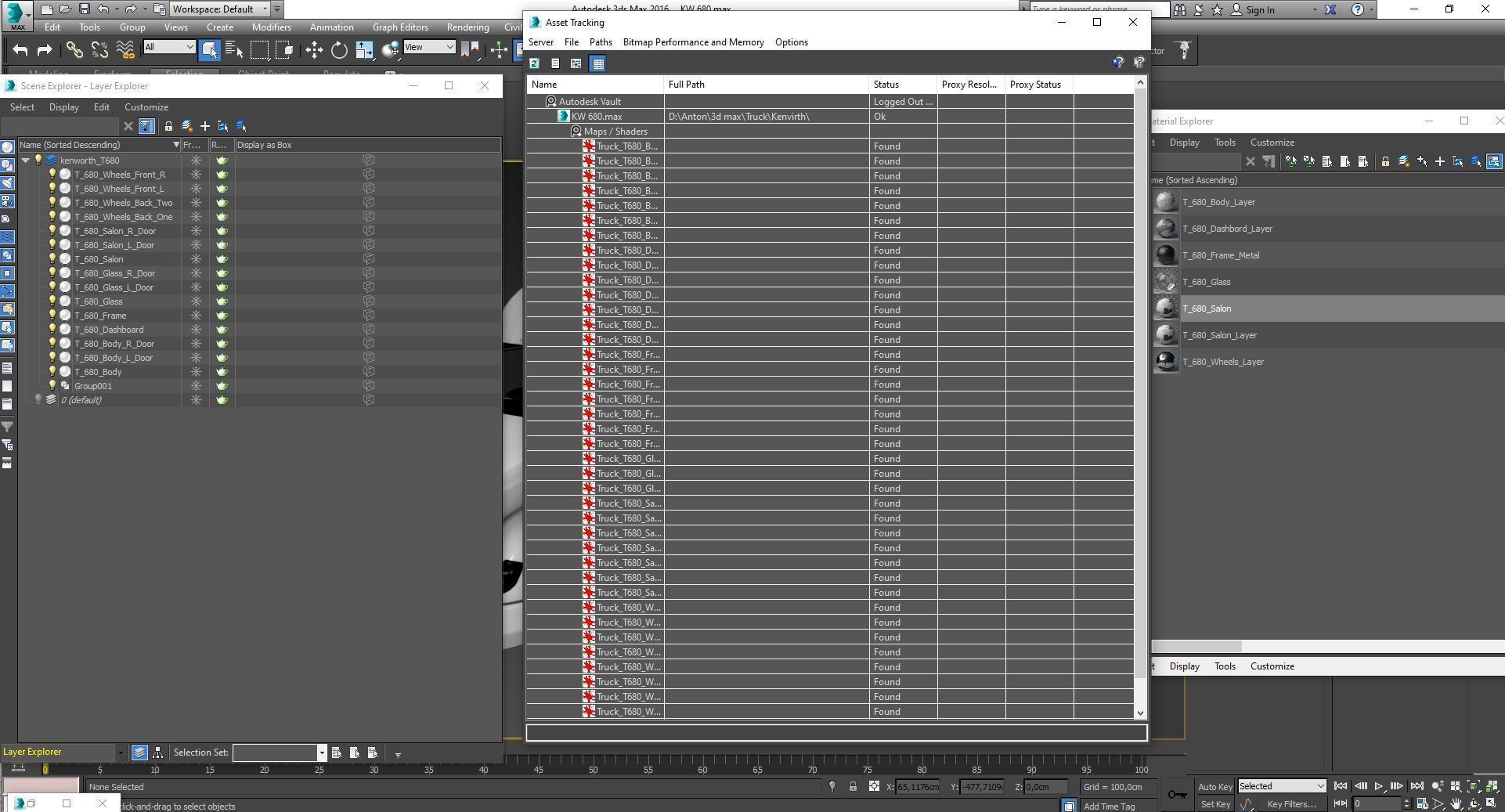Toggle the kenworth_T680 layer light bulb
This screenshot has height=812, width=1505.
[x=38, y=160]
